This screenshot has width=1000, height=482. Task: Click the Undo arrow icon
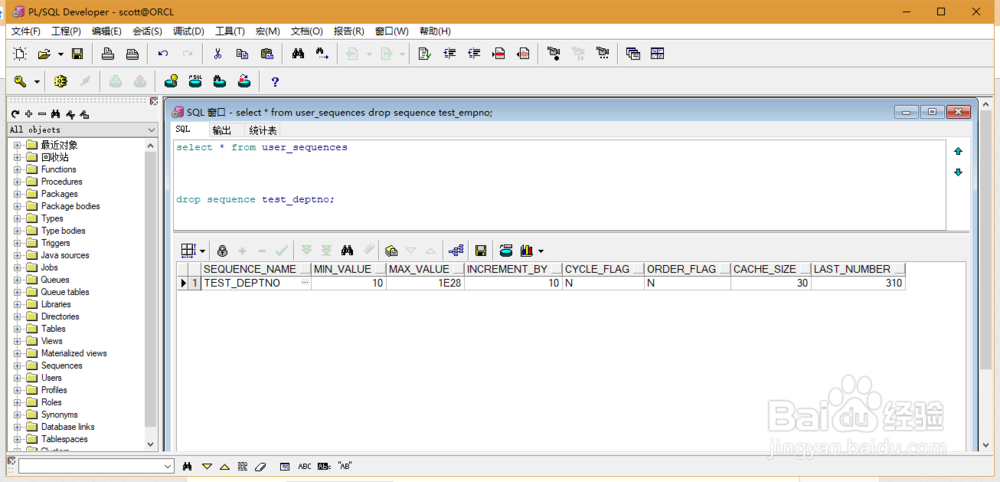pos(163,54)
